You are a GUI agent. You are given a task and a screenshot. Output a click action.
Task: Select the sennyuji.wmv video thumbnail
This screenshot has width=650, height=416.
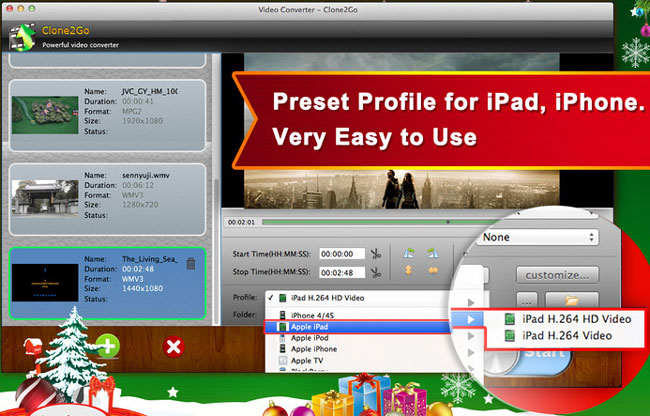(45, 198)
